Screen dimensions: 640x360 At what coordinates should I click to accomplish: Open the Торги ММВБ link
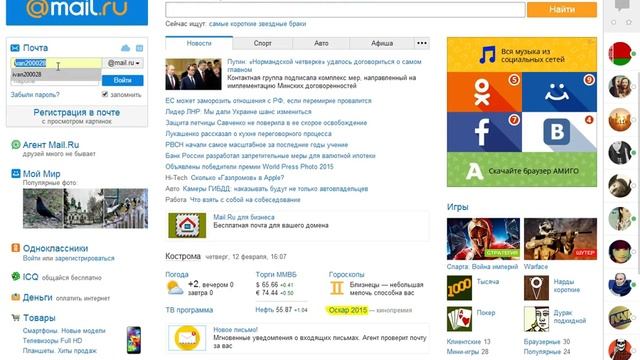coord(276,274)
